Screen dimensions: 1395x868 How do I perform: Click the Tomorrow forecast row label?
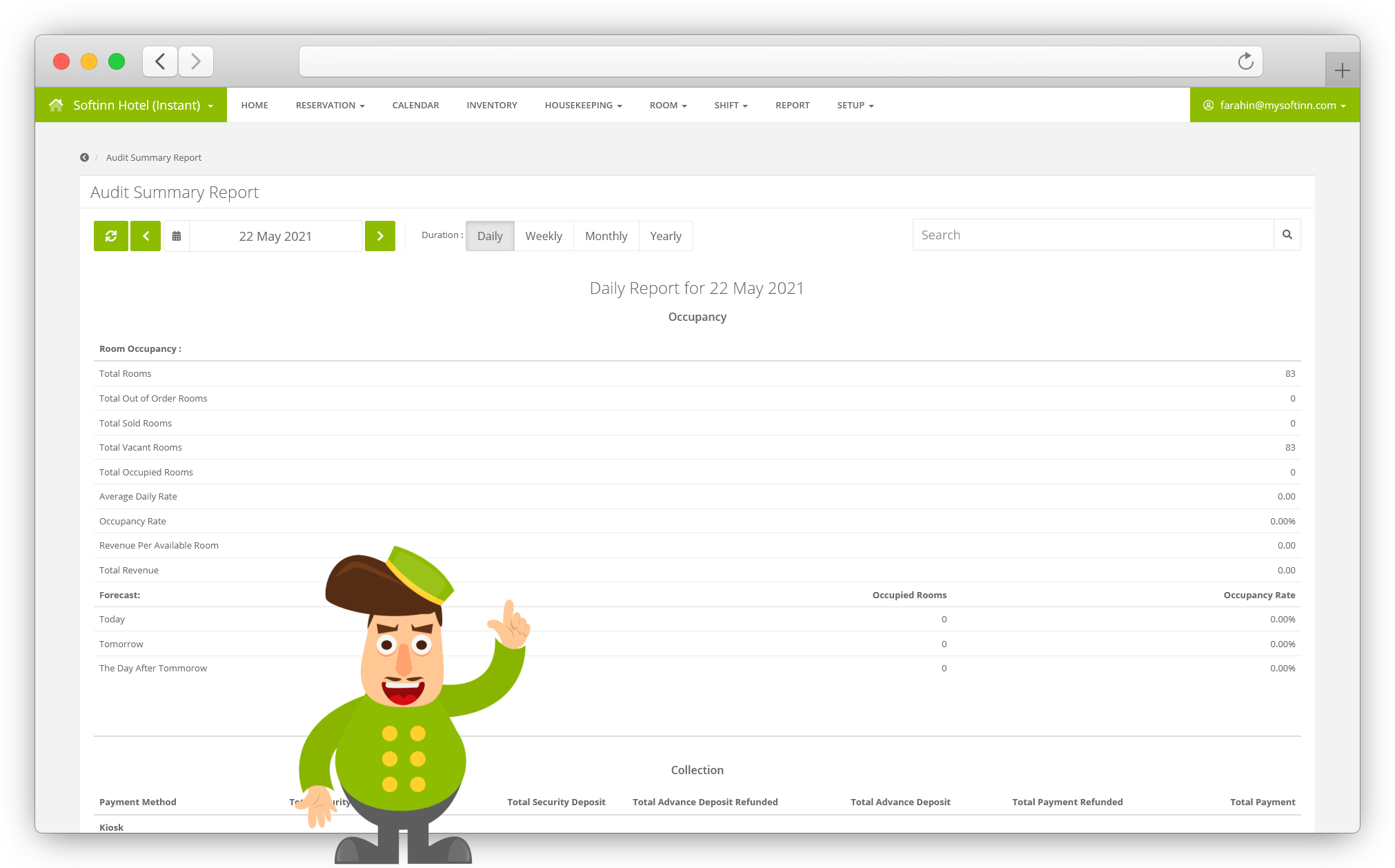point(121,644)
